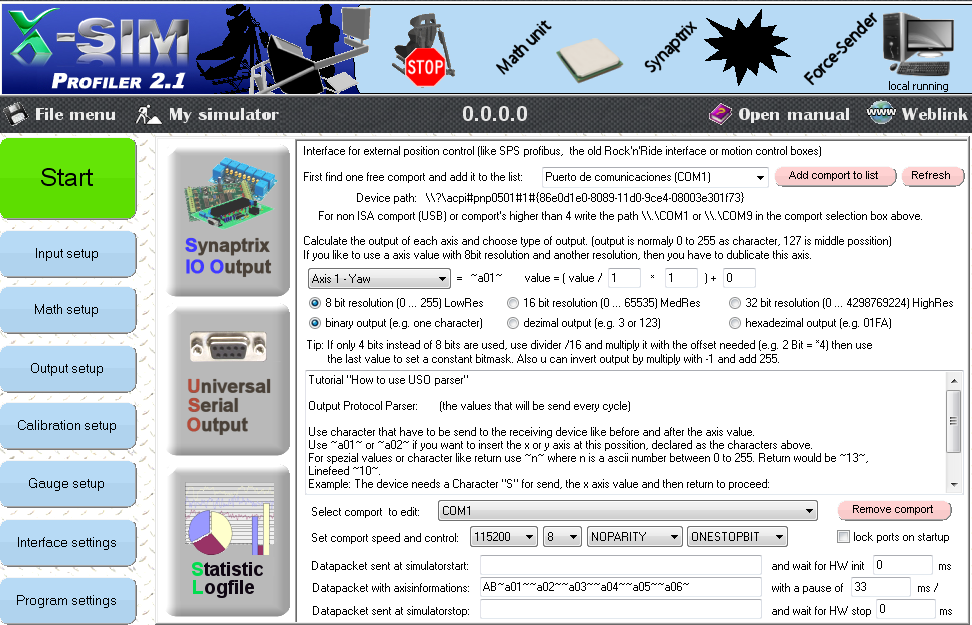Click the red STOP sign icon
This screenshot has width=972, height=625.
pos(425,66)
